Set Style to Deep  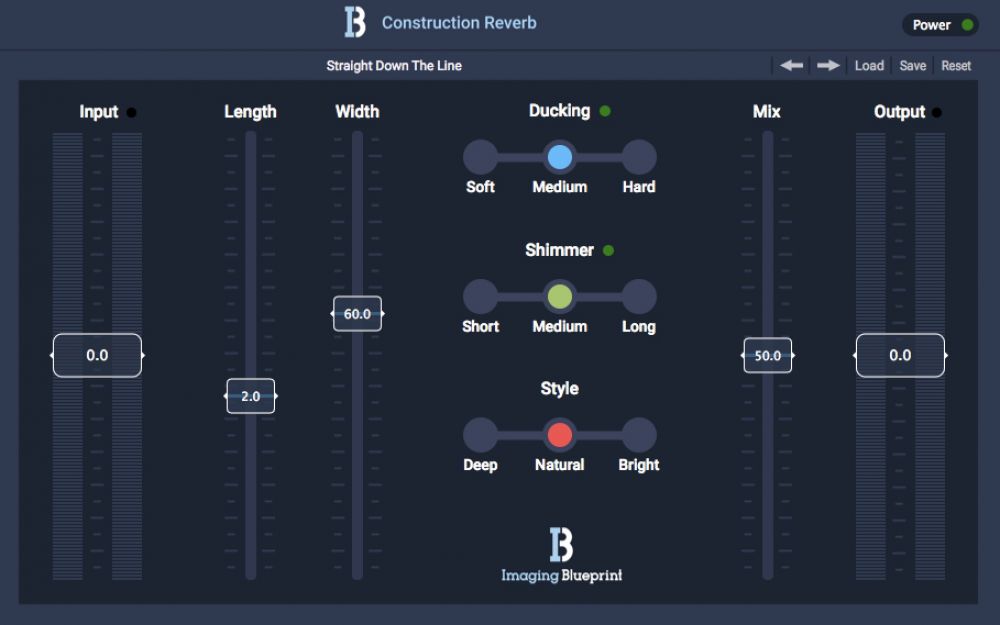point(480,435)
